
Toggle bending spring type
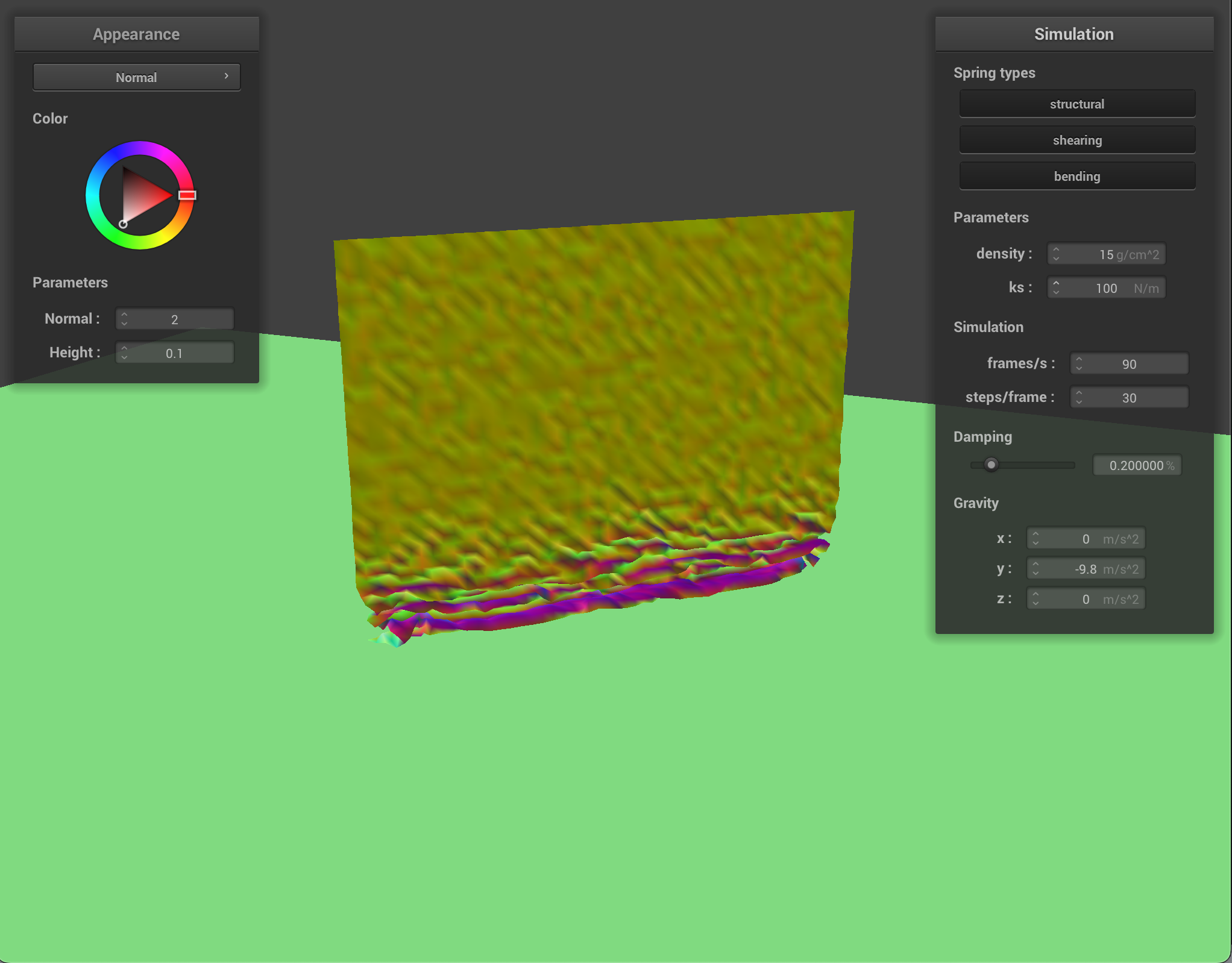click(1077, 176)
